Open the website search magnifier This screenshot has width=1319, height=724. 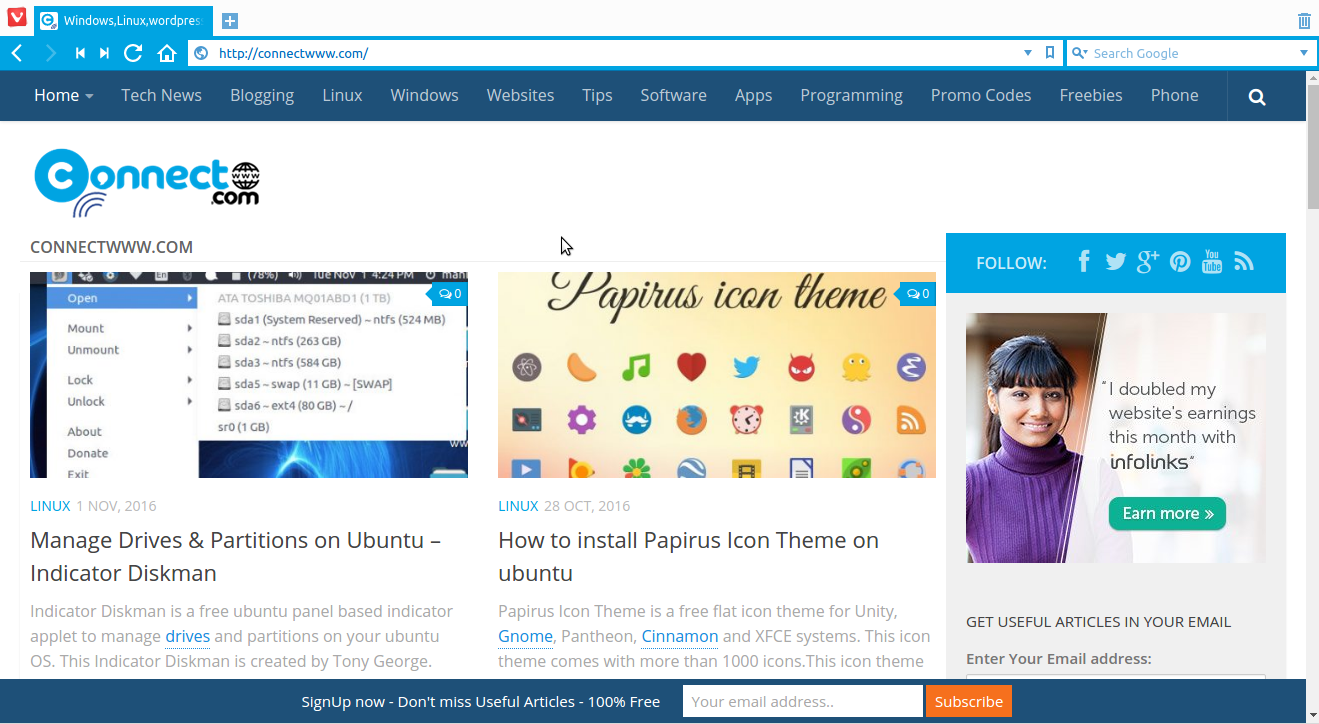(x=1257, y=97)
